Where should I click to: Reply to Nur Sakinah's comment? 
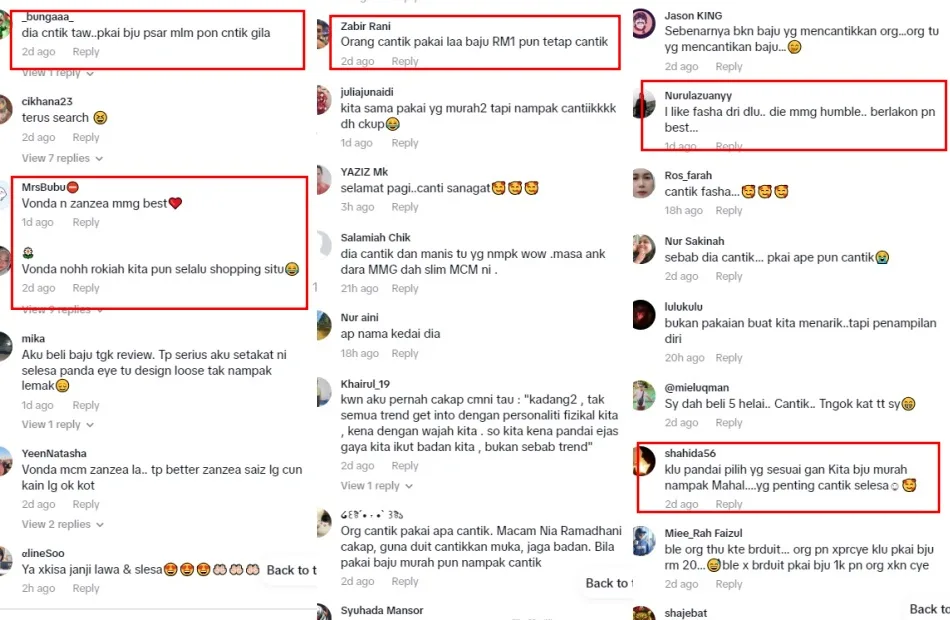(x=729, y=276)
